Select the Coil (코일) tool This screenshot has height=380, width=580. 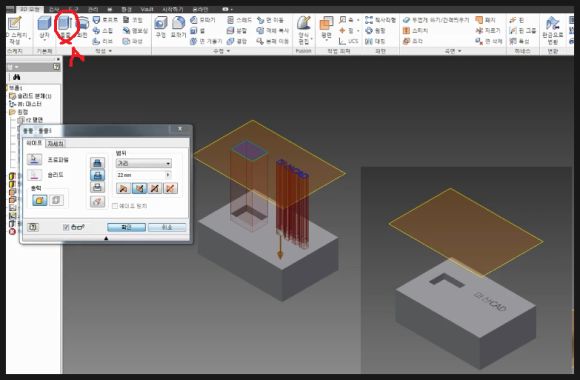(x=133, y=20)
